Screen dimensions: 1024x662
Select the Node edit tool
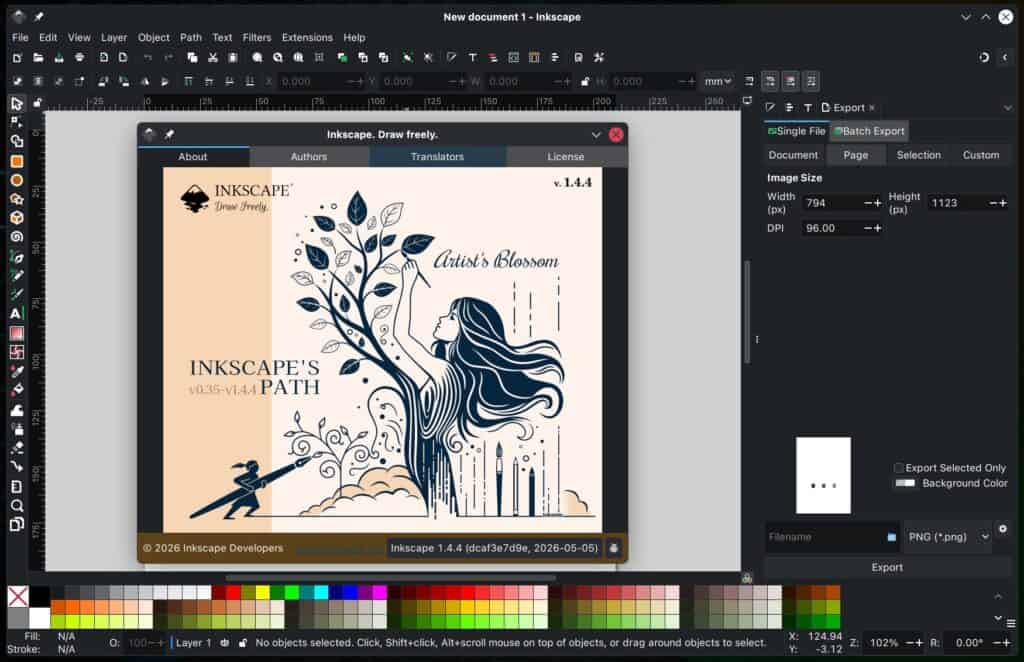coord(16,122)
